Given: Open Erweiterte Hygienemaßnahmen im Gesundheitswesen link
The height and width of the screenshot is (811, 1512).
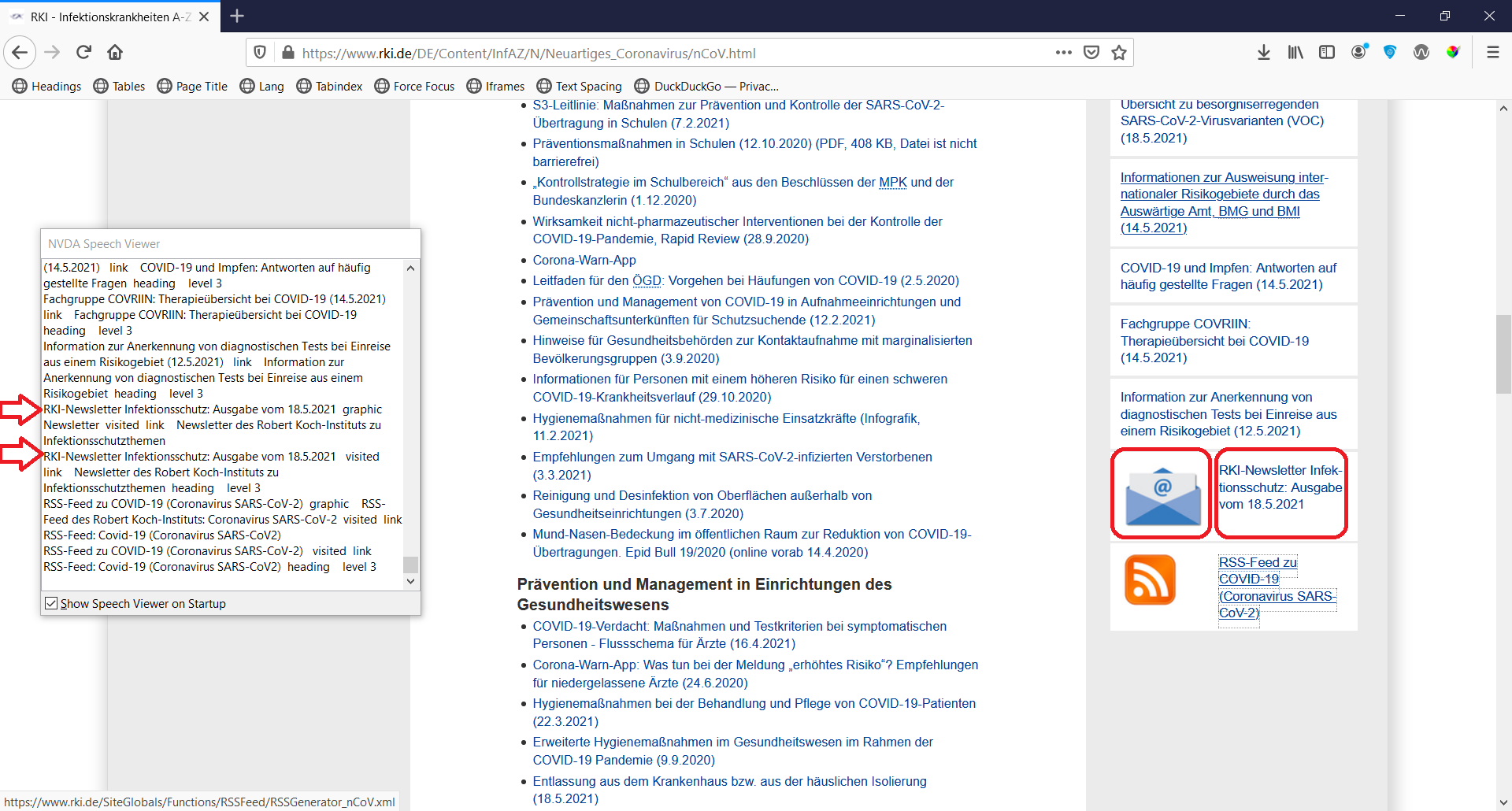Looking at the screenshot, I should [732, 751].
